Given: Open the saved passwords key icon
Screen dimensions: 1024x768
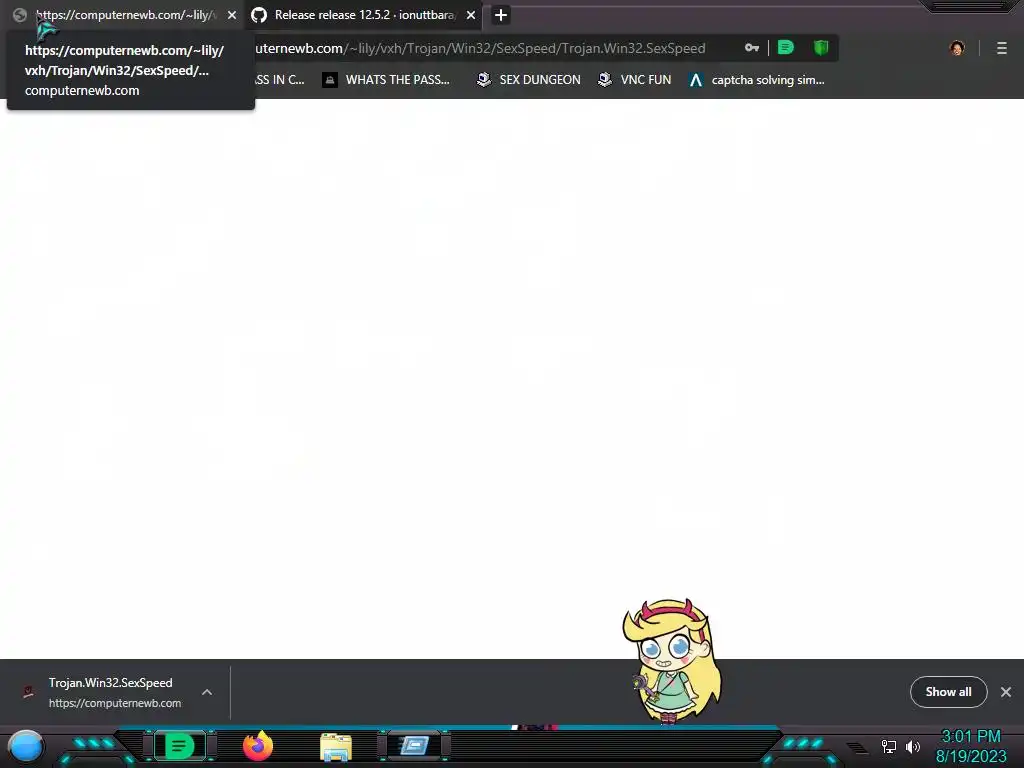Looking at the screenshot, I should pos(752,48).
